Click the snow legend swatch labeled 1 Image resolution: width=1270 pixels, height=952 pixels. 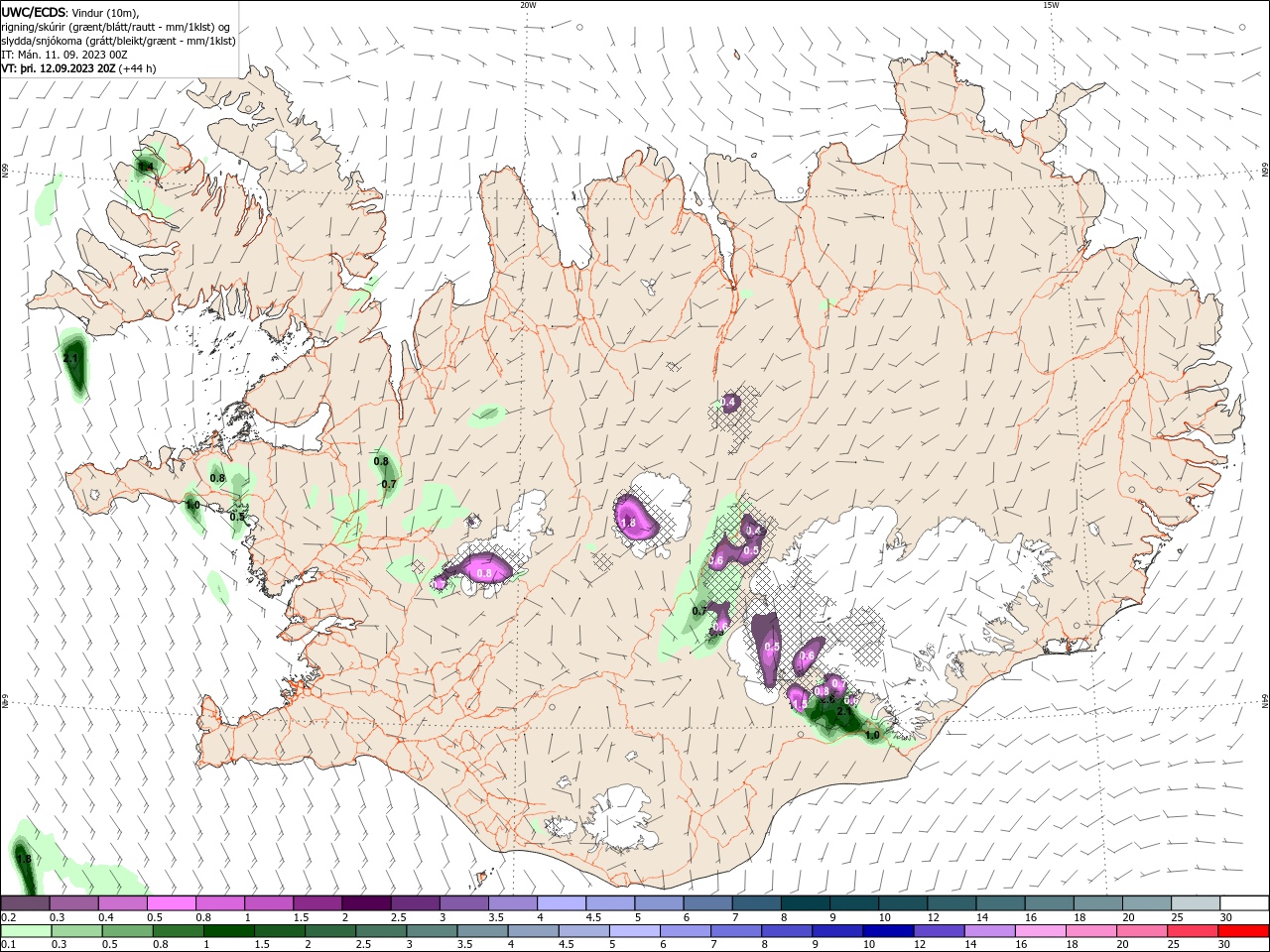pyautogui.click(x=269, y=902)
